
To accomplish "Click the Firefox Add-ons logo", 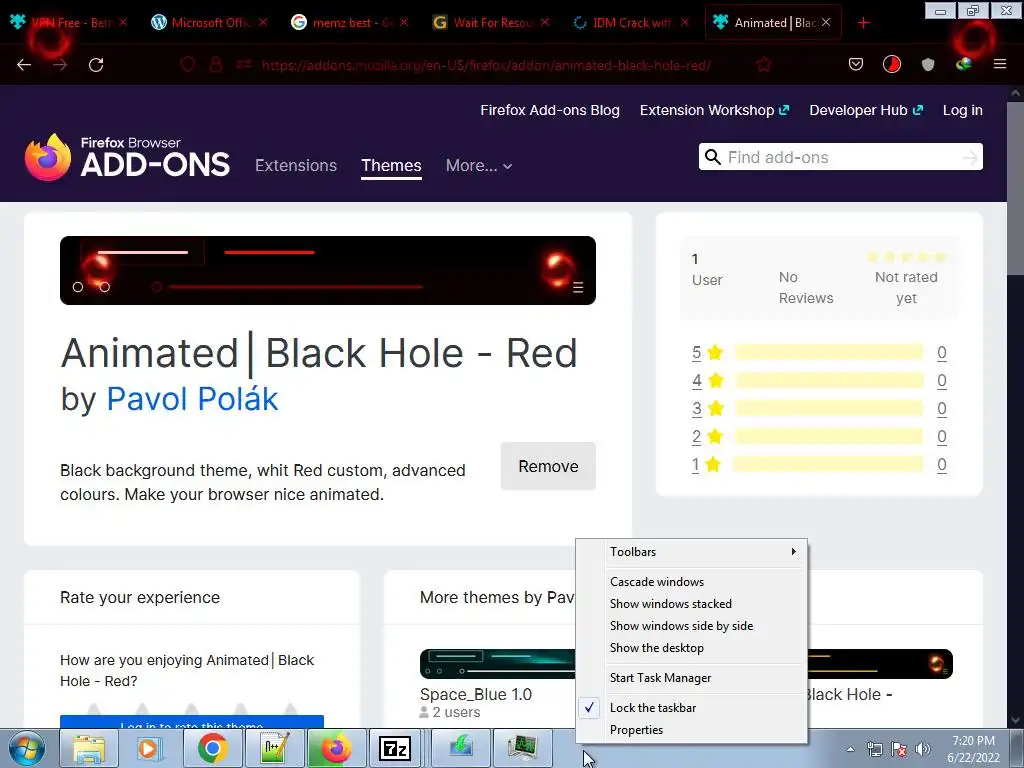I will [x=127, y=157].
